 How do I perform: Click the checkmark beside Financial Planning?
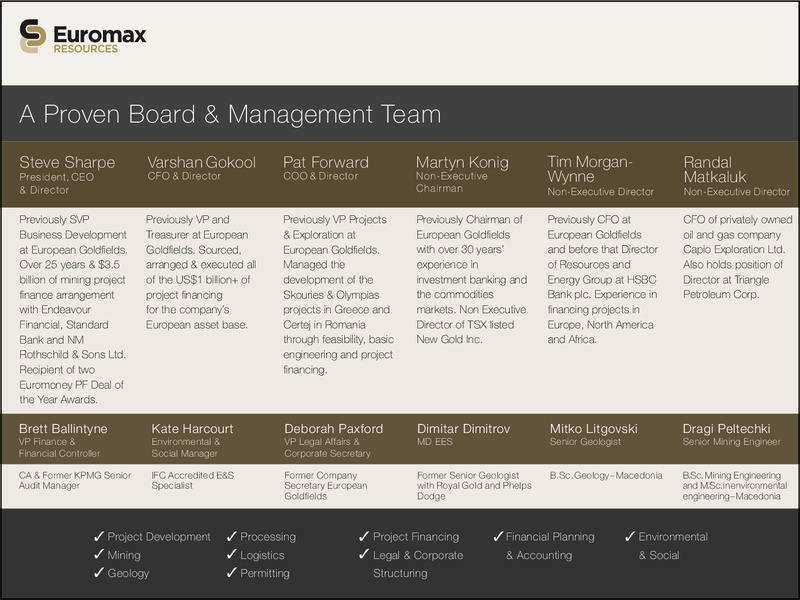pyautogui.click(x=498, y=536)
